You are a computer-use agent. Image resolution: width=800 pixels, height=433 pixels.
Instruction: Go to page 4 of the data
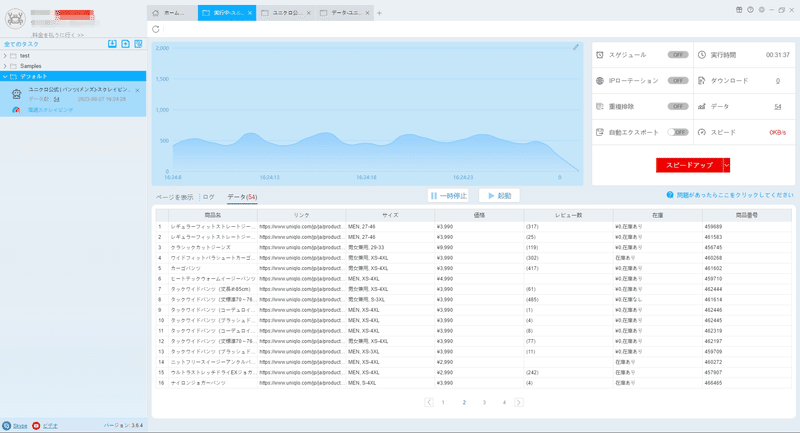pos(504,402)
